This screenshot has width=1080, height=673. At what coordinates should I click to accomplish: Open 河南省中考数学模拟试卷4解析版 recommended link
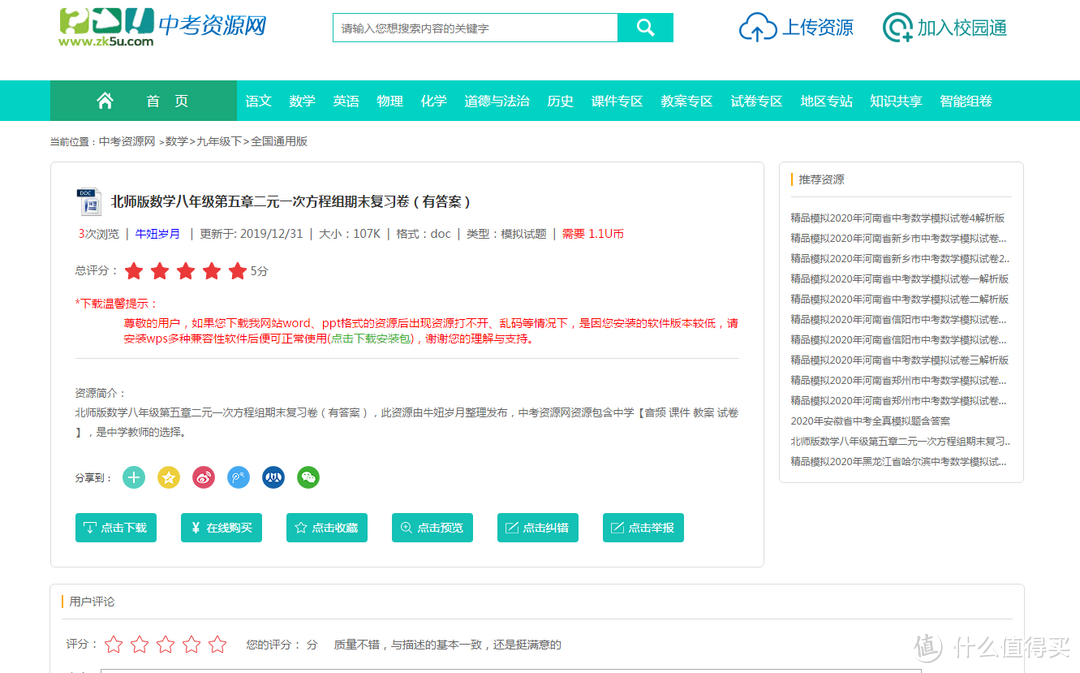point(897,218)
